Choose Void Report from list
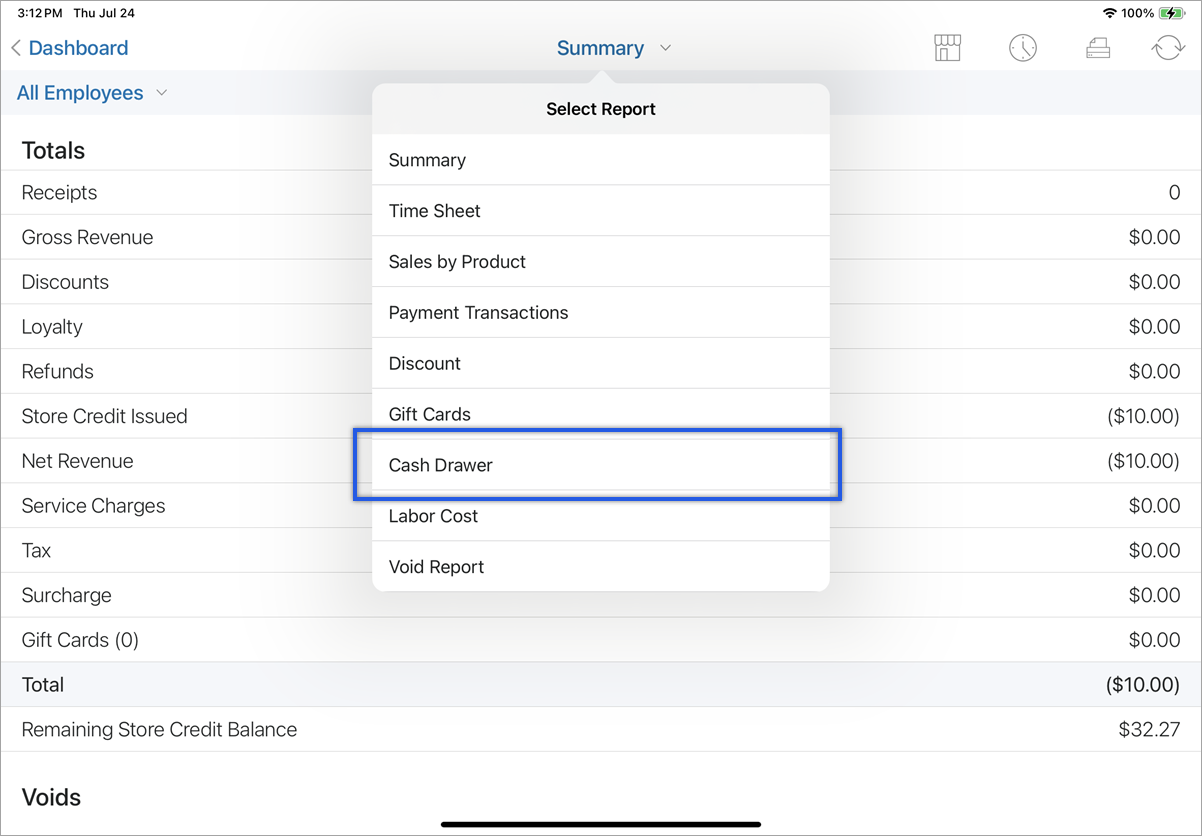1202x836 pixels. pos(600,567)
